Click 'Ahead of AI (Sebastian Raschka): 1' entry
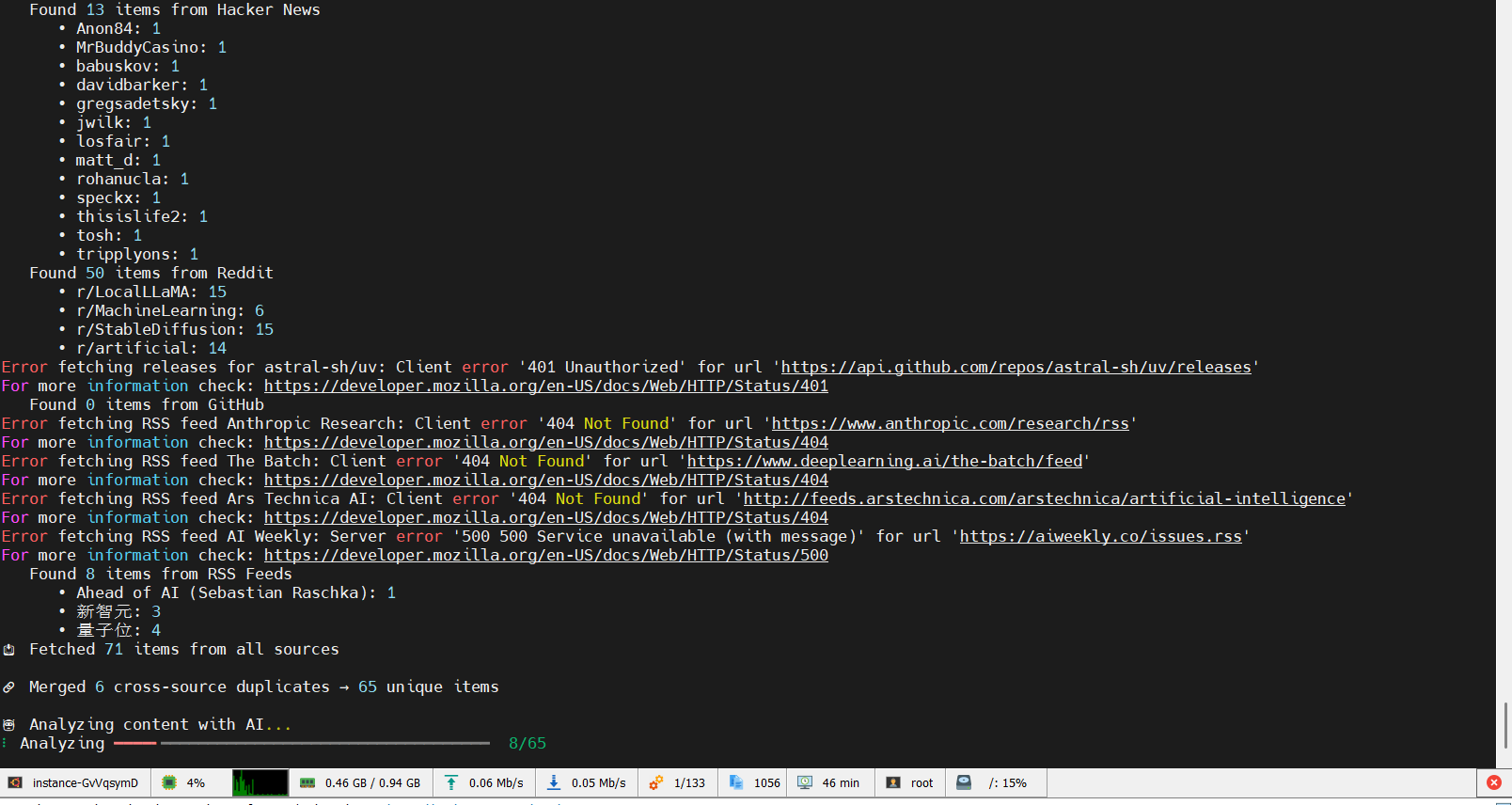Viewport: 1512px width, 805px height. pos(236,592)
